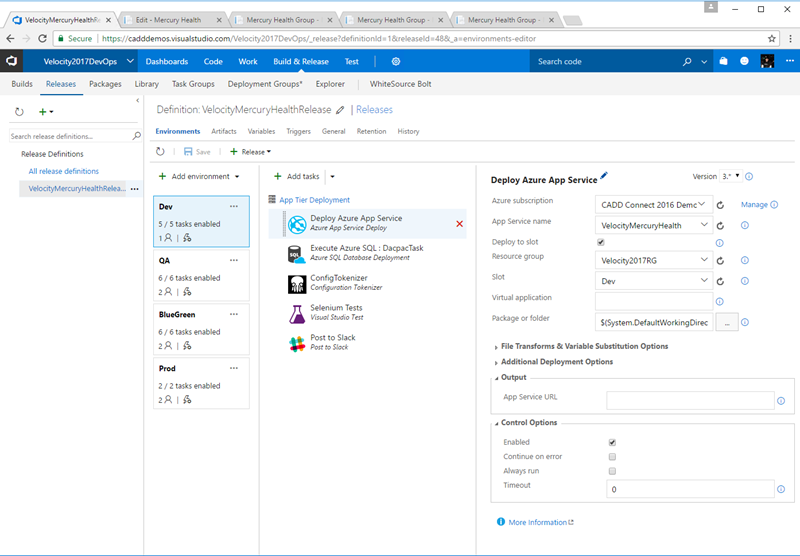
Task: Click the Visual Studio logo icon
Action: (x=11, y=61)
